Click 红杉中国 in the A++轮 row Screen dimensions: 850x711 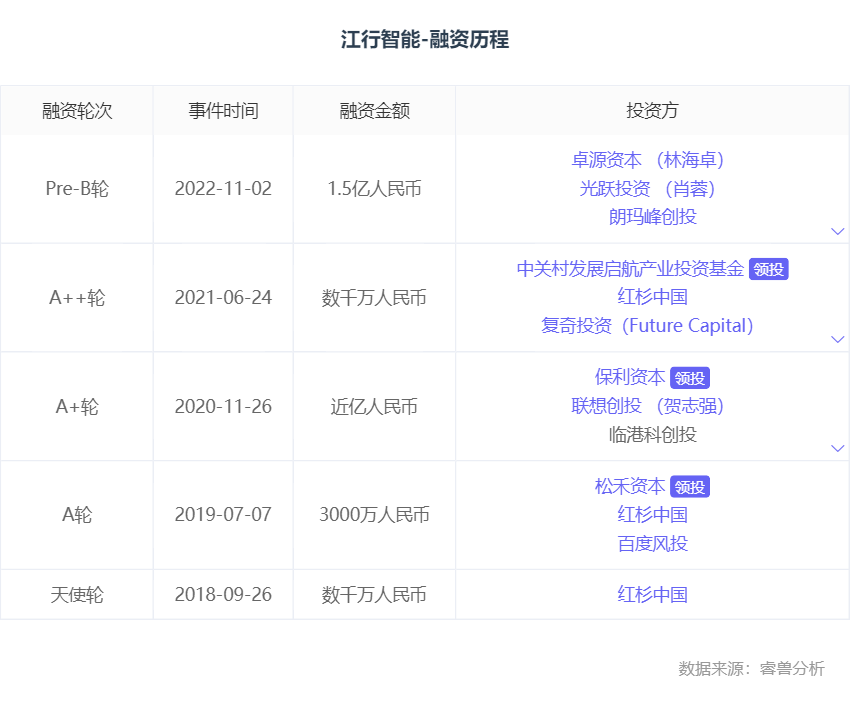pyautogui.click(x=653, y=297)
